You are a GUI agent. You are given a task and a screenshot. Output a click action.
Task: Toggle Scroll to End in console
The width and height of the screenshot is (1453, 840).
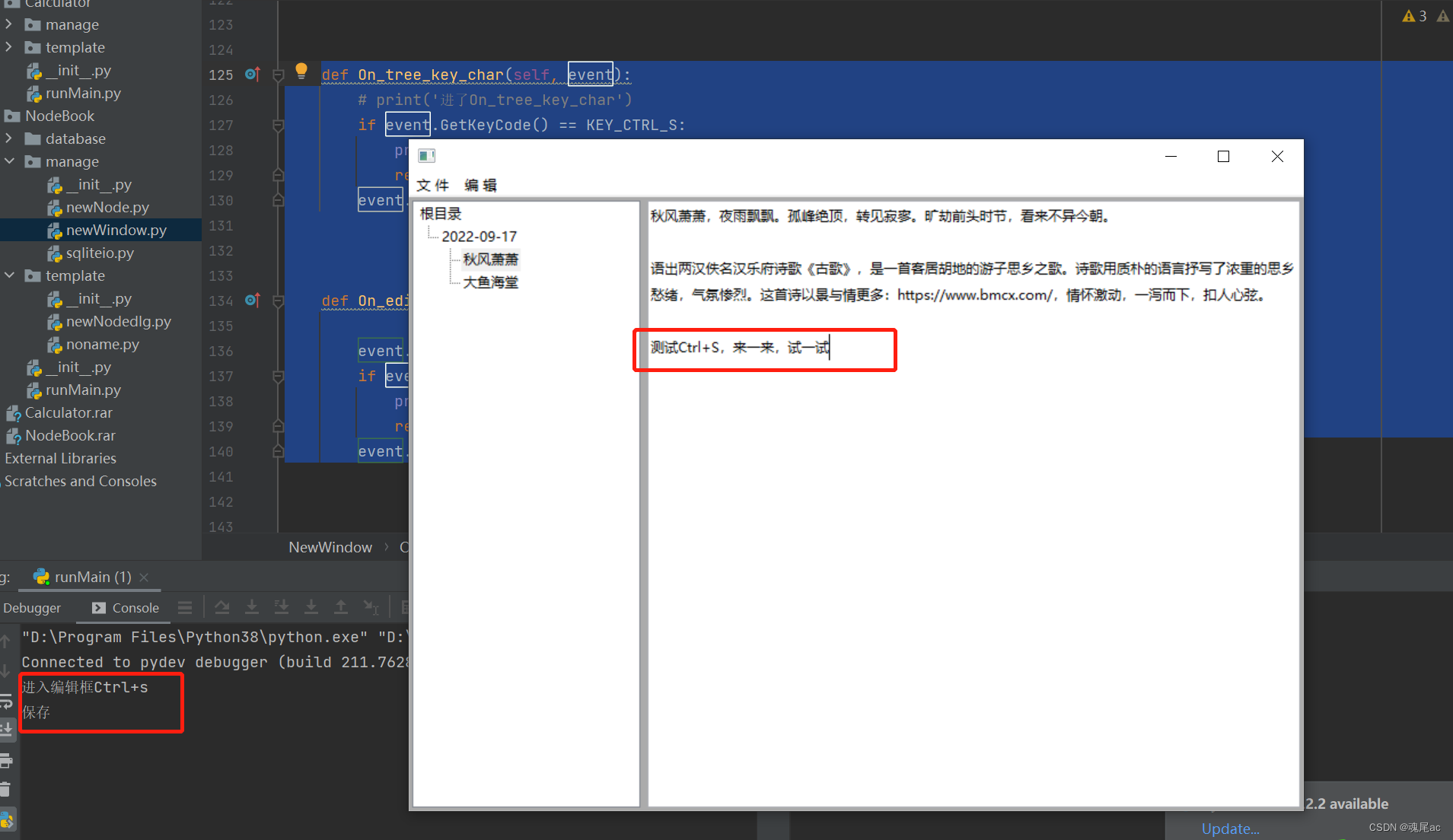point(6,729)
